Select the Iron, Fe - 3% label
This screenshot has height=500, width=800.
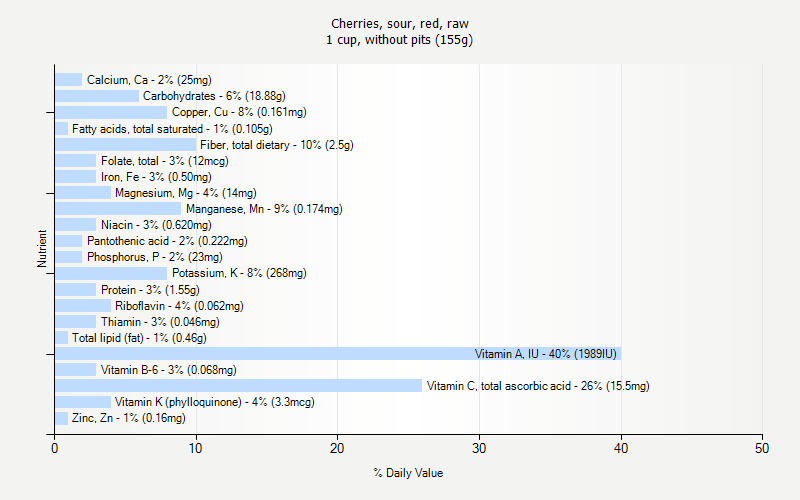[156, 177]
